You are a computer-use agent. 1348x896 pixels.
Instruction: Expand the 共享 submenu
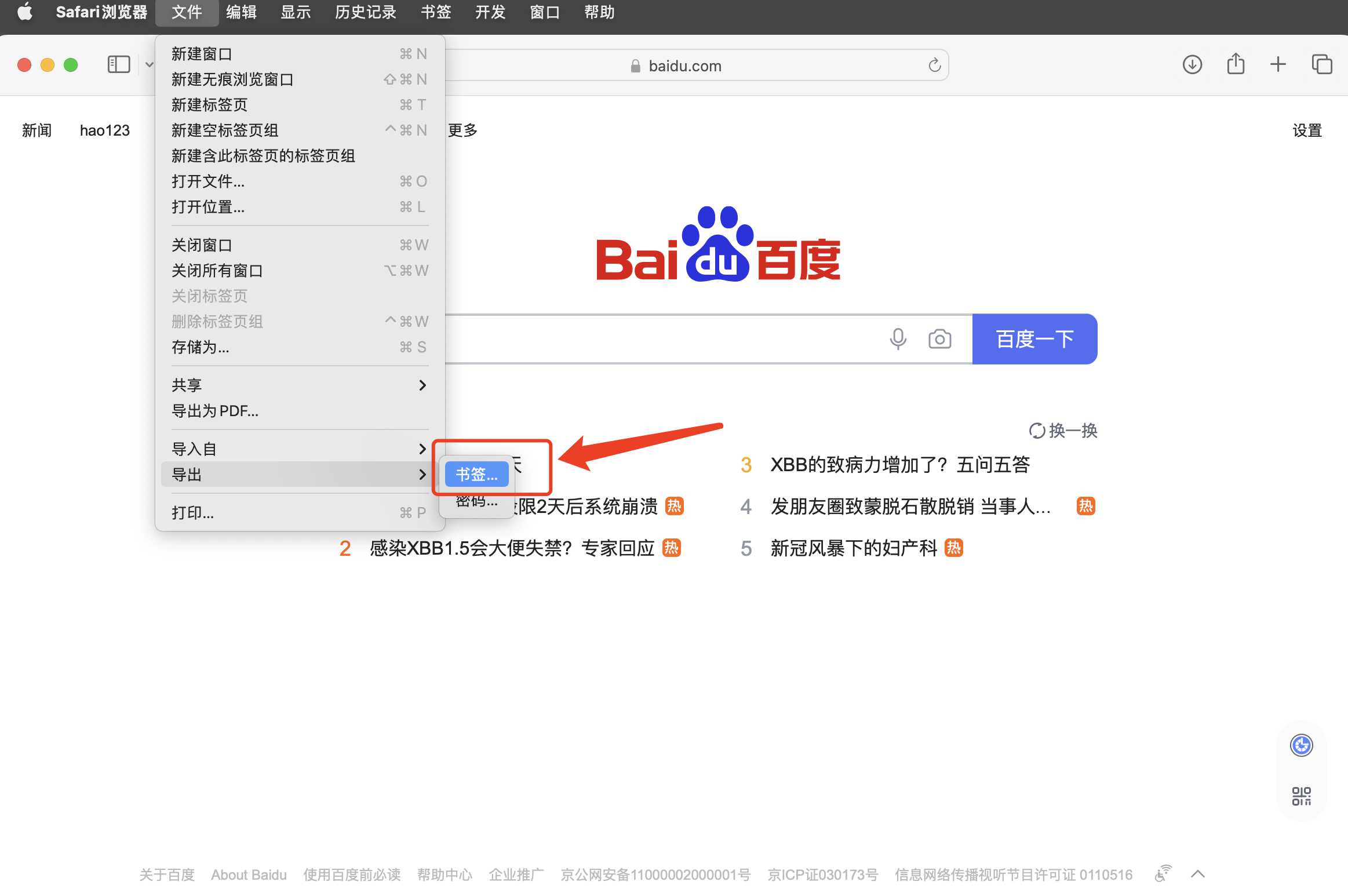click(300, 385)
